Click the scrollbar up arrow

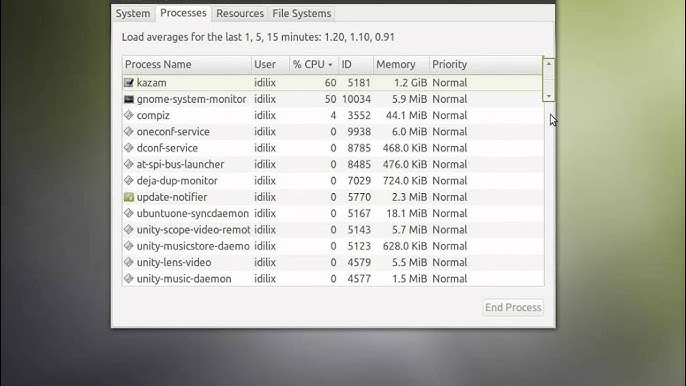click(x=549, y=64)
